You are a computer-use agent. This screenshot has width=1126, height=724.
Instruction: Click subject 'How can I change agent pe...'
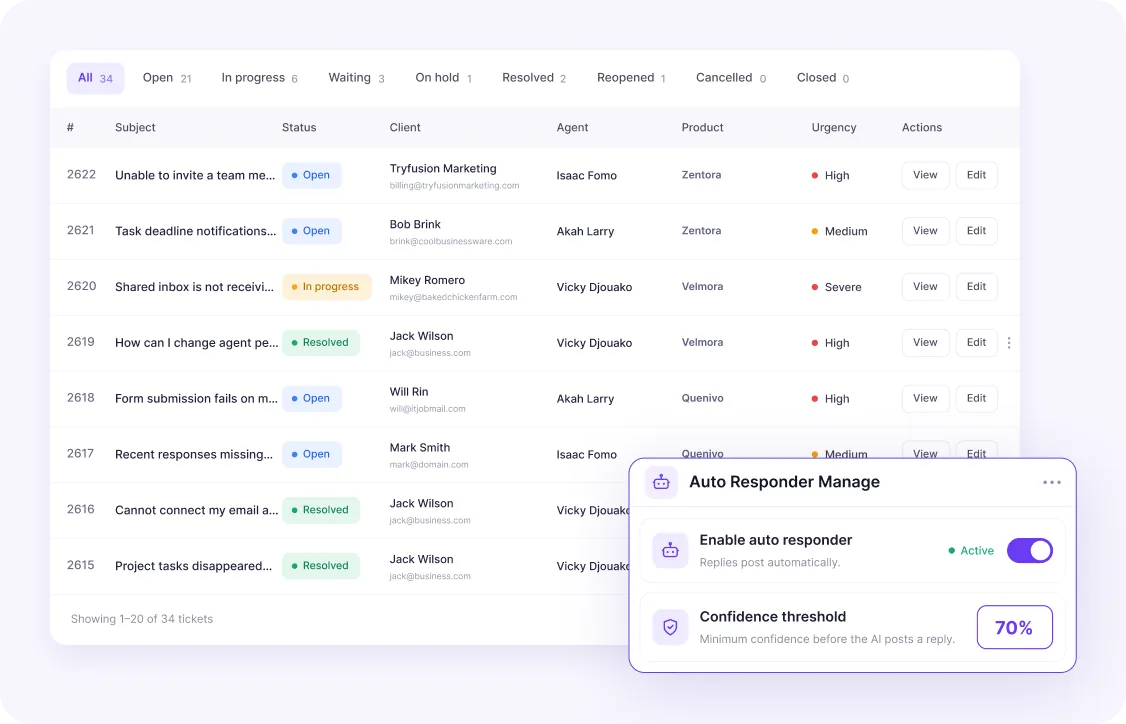point(197,343)
